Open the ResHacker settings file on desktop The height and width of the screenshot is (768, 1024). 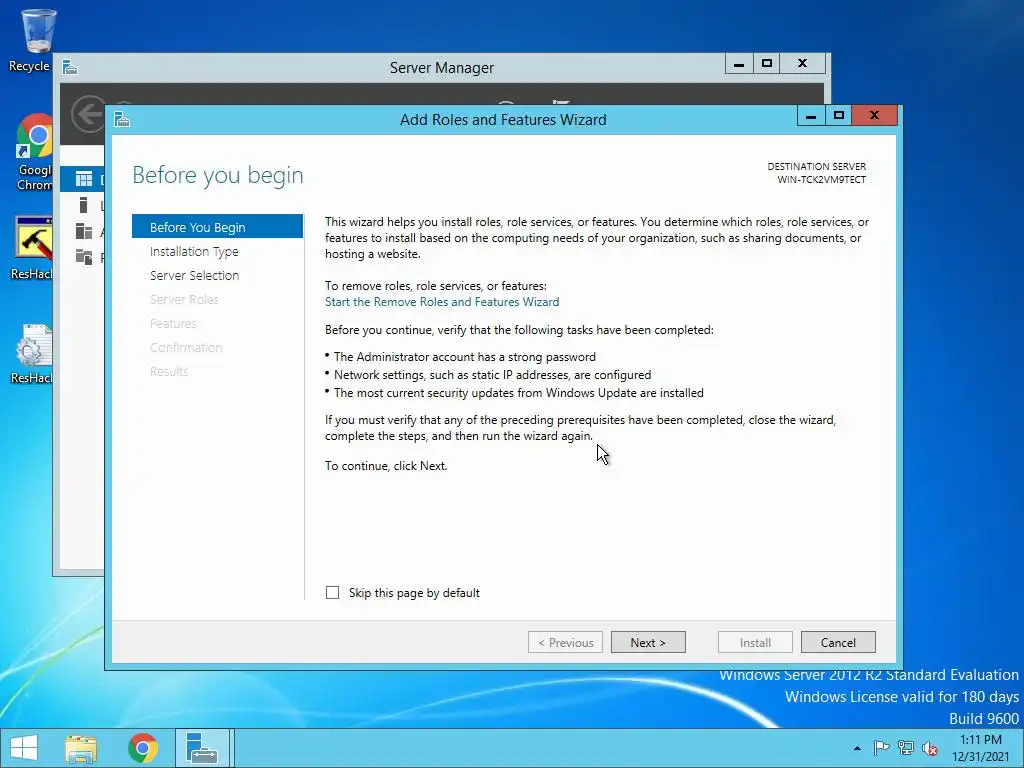(33, 353)
